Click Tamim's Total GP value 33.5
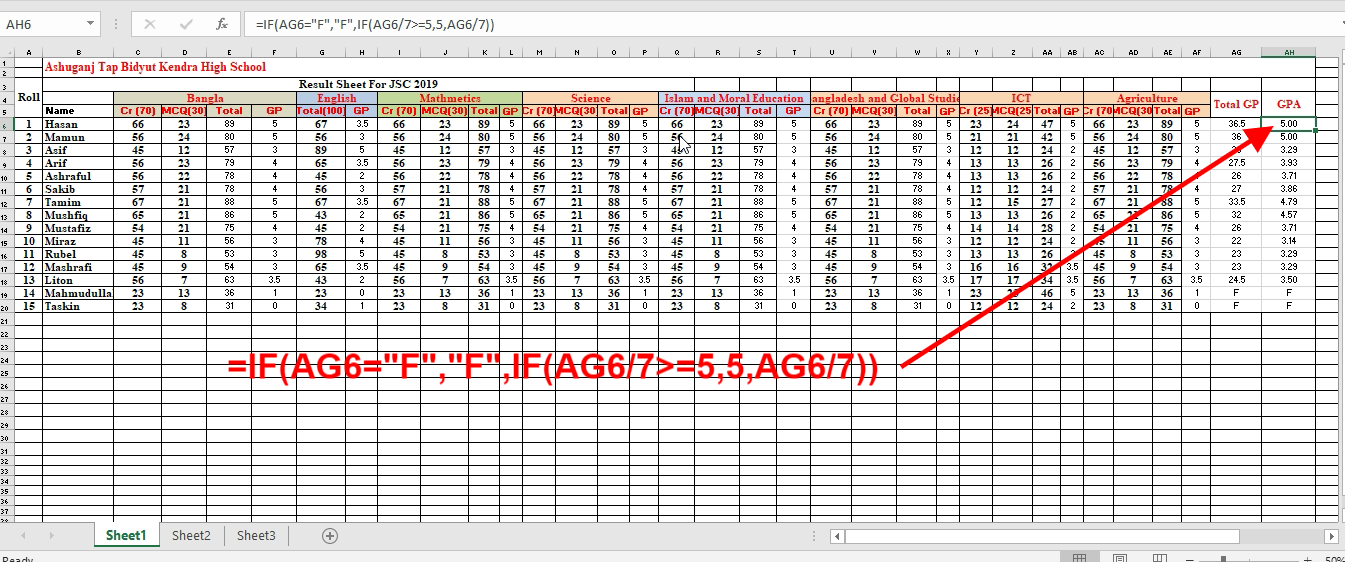 pyautogui.click(x=1236, y=202)
